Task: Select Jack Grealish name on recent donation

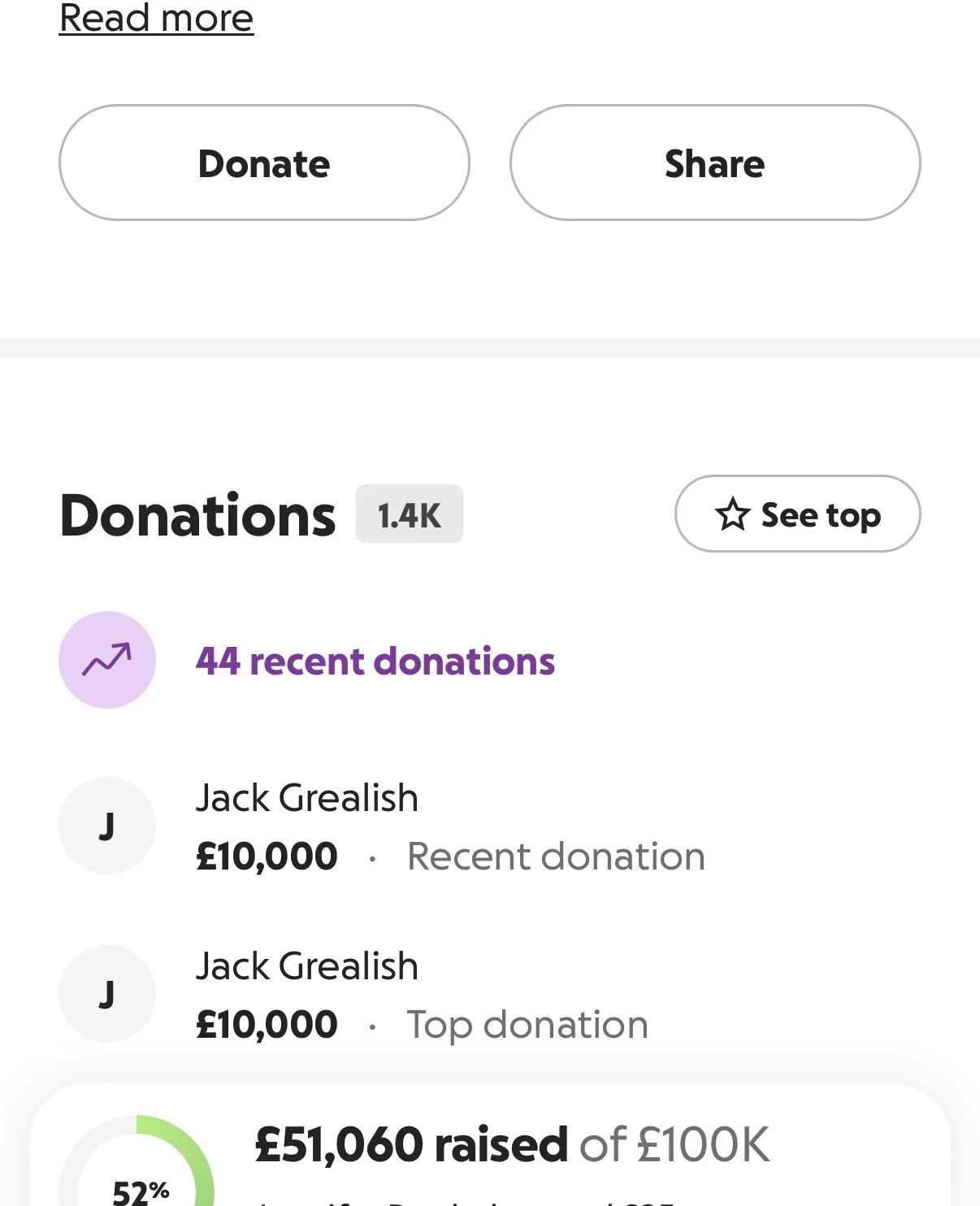Action: coord(307,798)
